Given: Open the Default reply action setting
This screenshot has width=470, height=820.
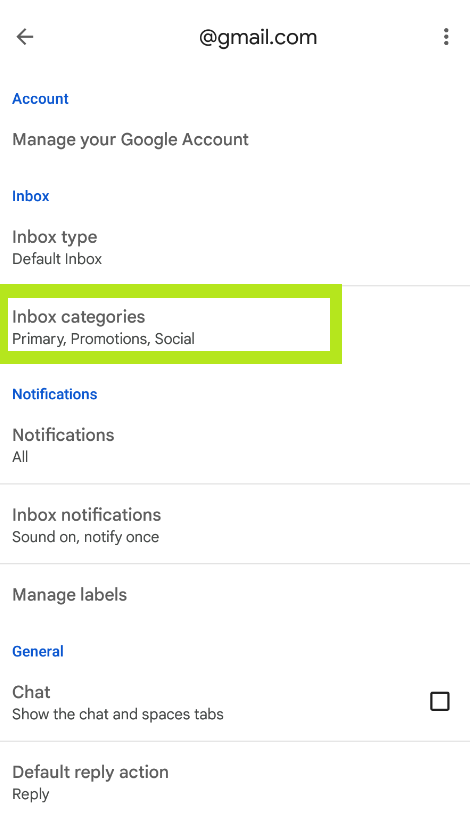Looking at the screenshot, I should [235, 782].
